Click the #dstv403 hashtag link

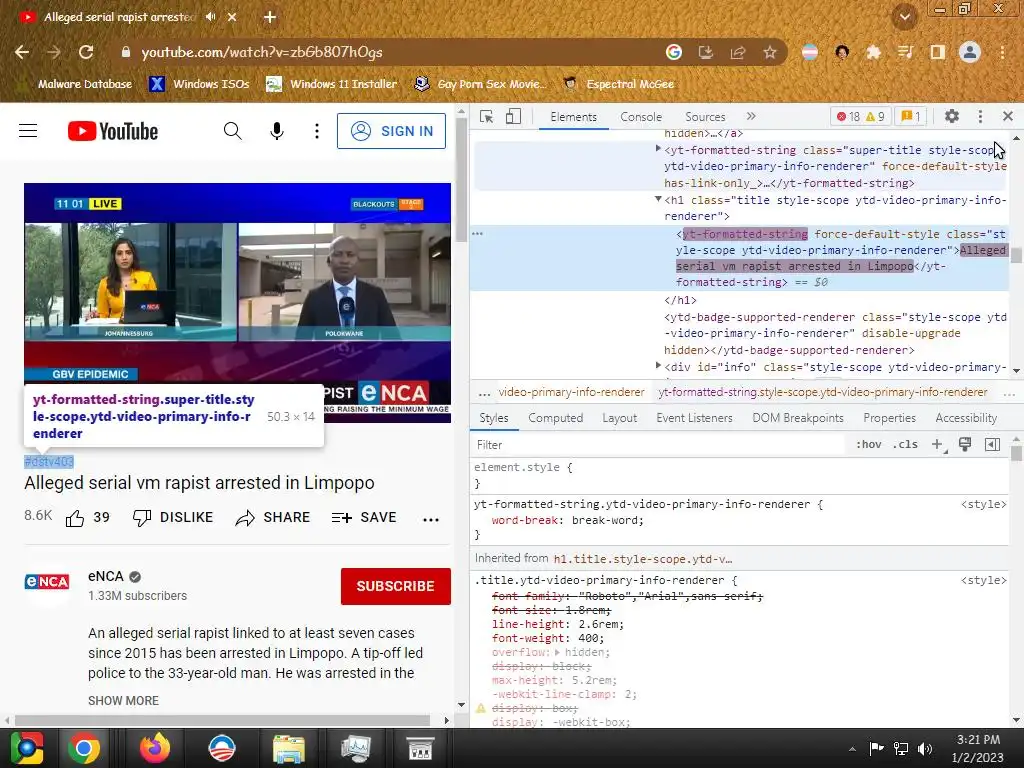pos(49,462)
